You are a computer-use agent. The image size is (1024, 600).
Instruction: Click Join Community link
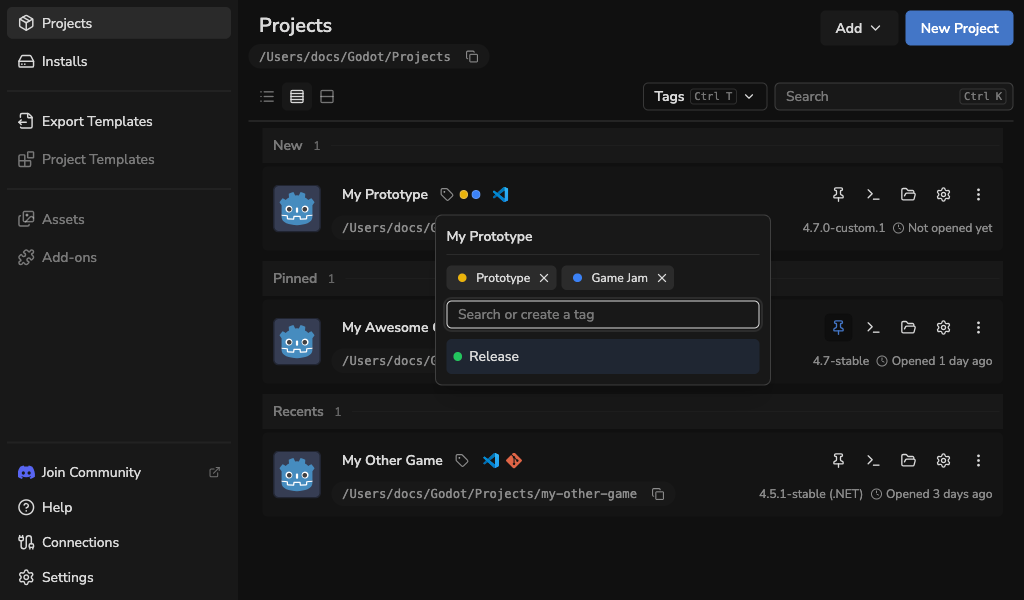pyautogui.click(x=118, y=472)
